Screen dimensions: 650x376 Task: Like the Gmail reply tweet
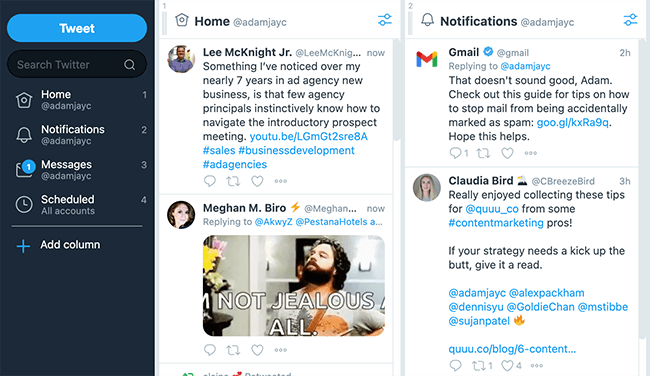tap(507, 153)
